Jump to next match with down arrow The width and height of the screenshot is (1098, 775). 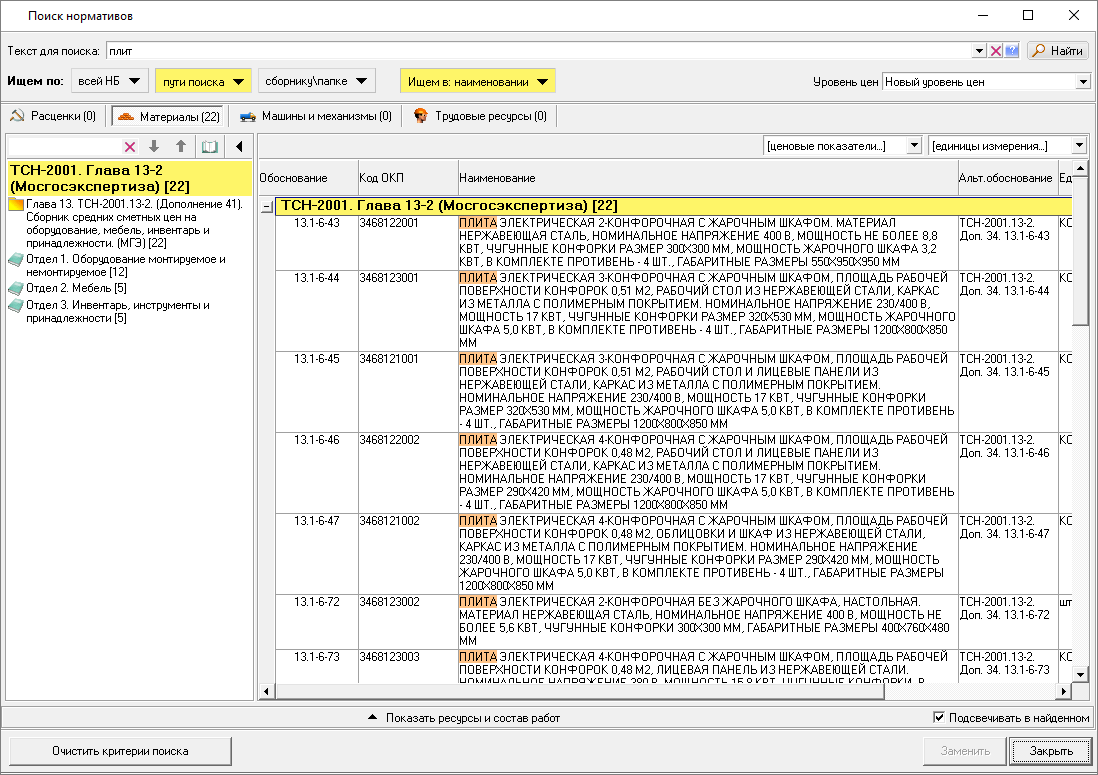154,147
